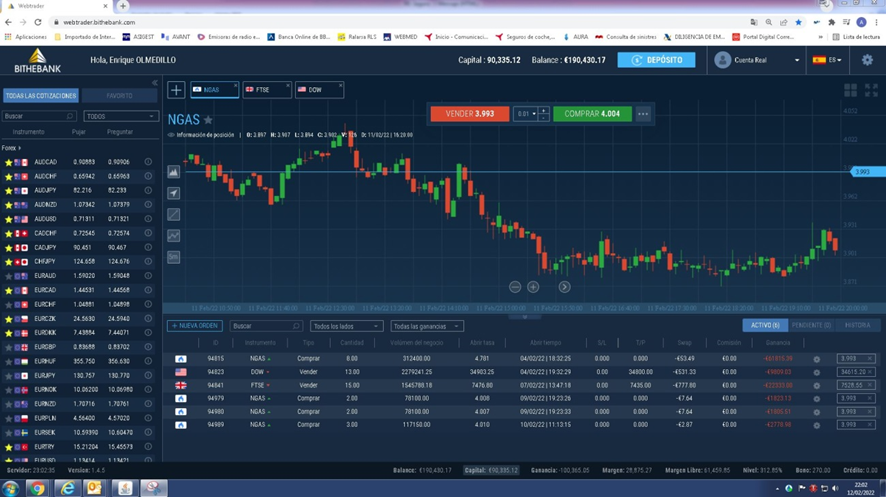Image resolution: width=886 pixels, height=497 pixels.
Task: Toggle favorite star for AUDCAD
Action: [x=8, y=162]
